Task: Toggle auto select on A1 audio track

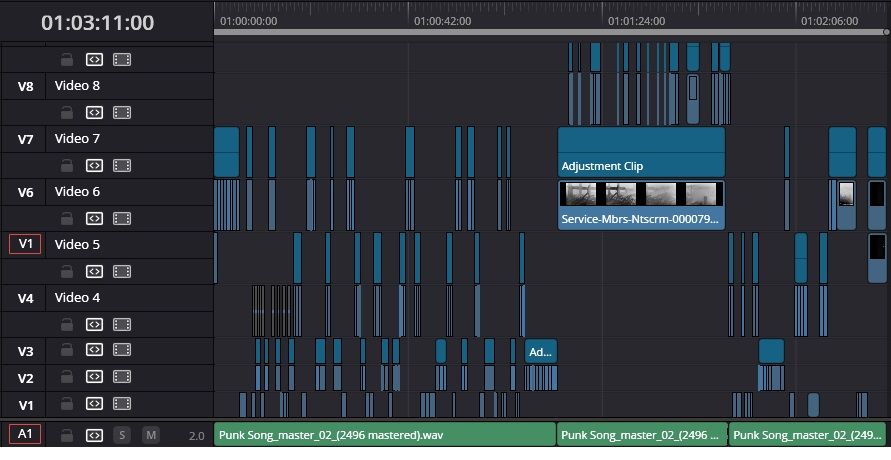Action: [94, 436]
